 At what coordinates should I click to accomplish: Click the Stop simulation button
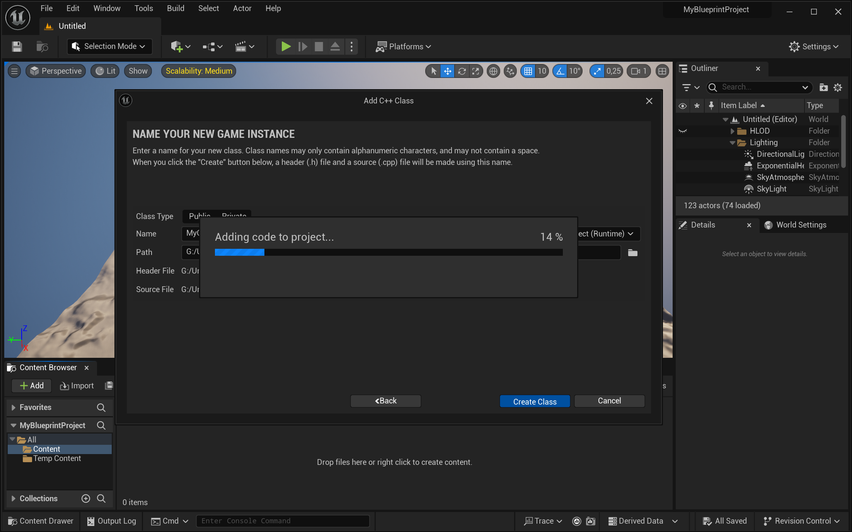pos(319,47)
